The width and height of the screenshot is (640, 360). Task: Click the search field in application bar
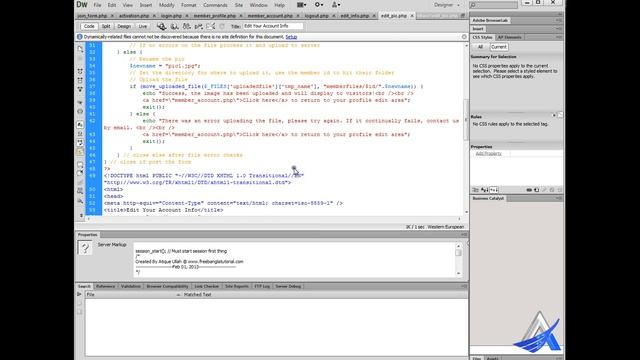(x=493, y=5)
